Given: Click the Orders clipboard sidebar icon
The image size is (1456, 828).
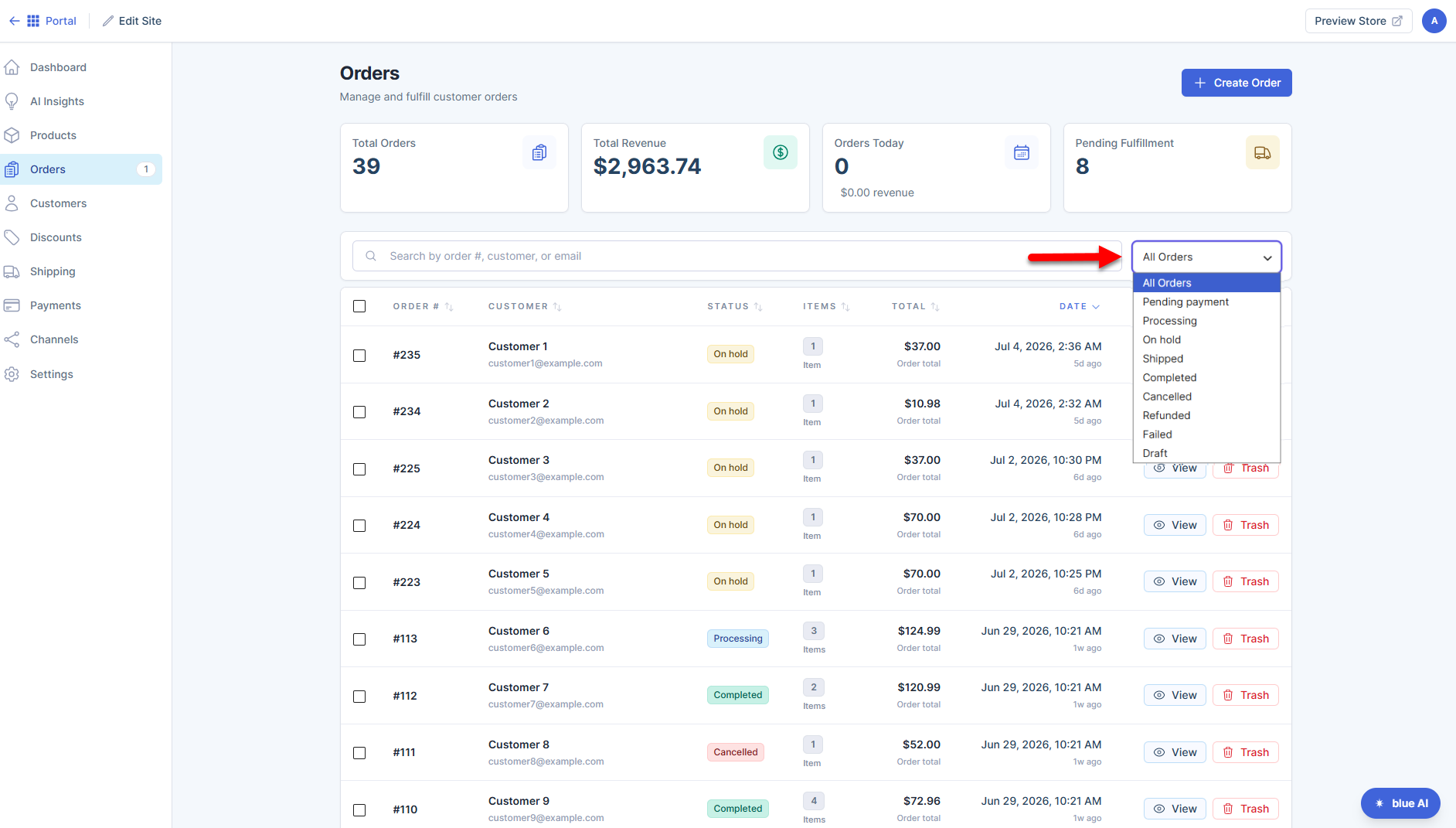Looking at the screenshot, I should pos(12,169).
